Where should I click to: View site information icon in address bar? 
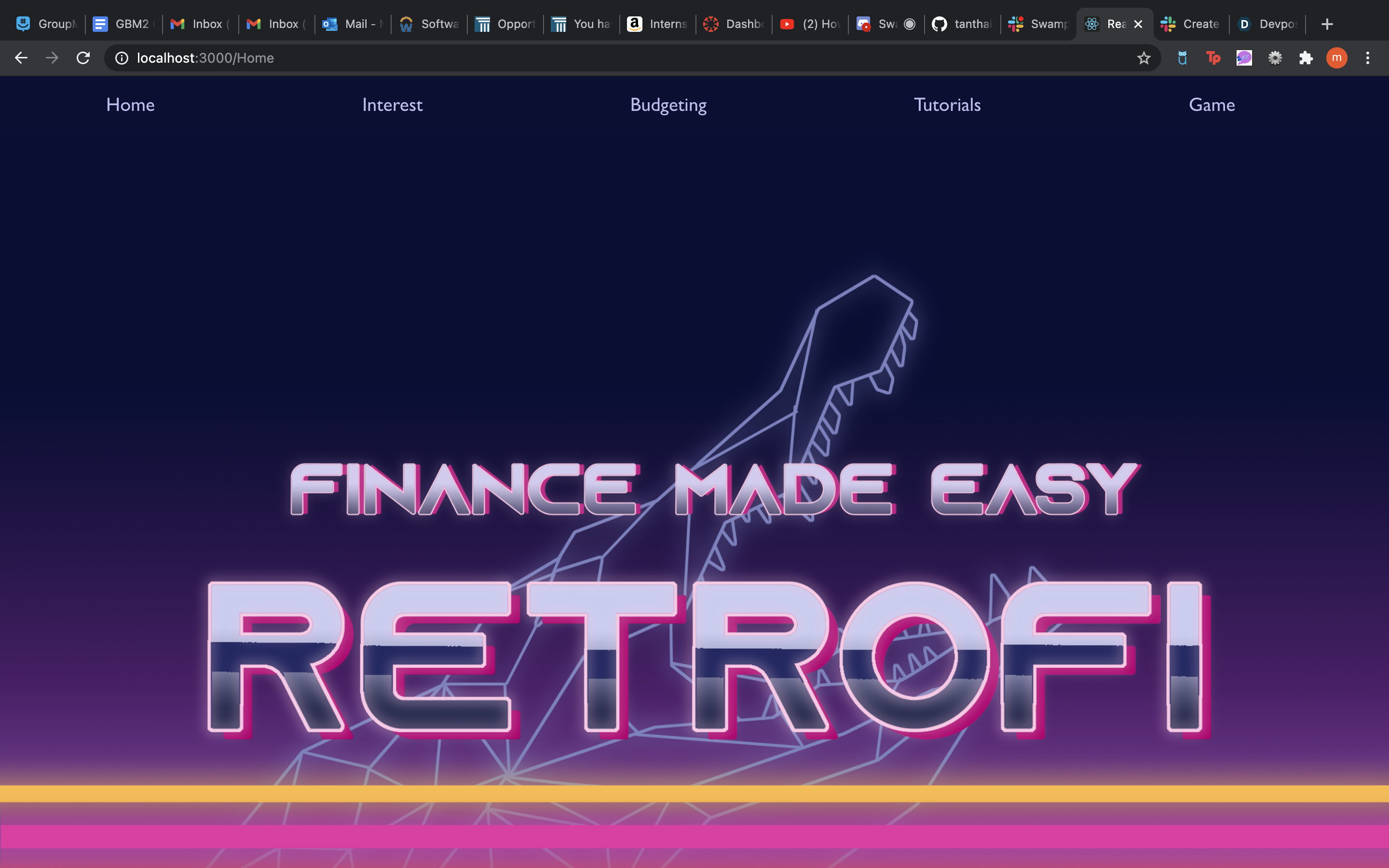pos(122,58)
